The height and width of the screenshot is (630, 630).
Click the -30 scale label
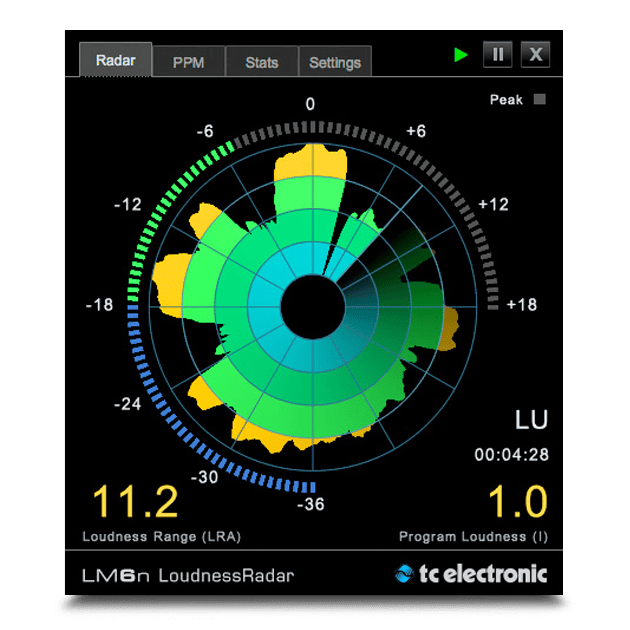[x=205, y=477]
